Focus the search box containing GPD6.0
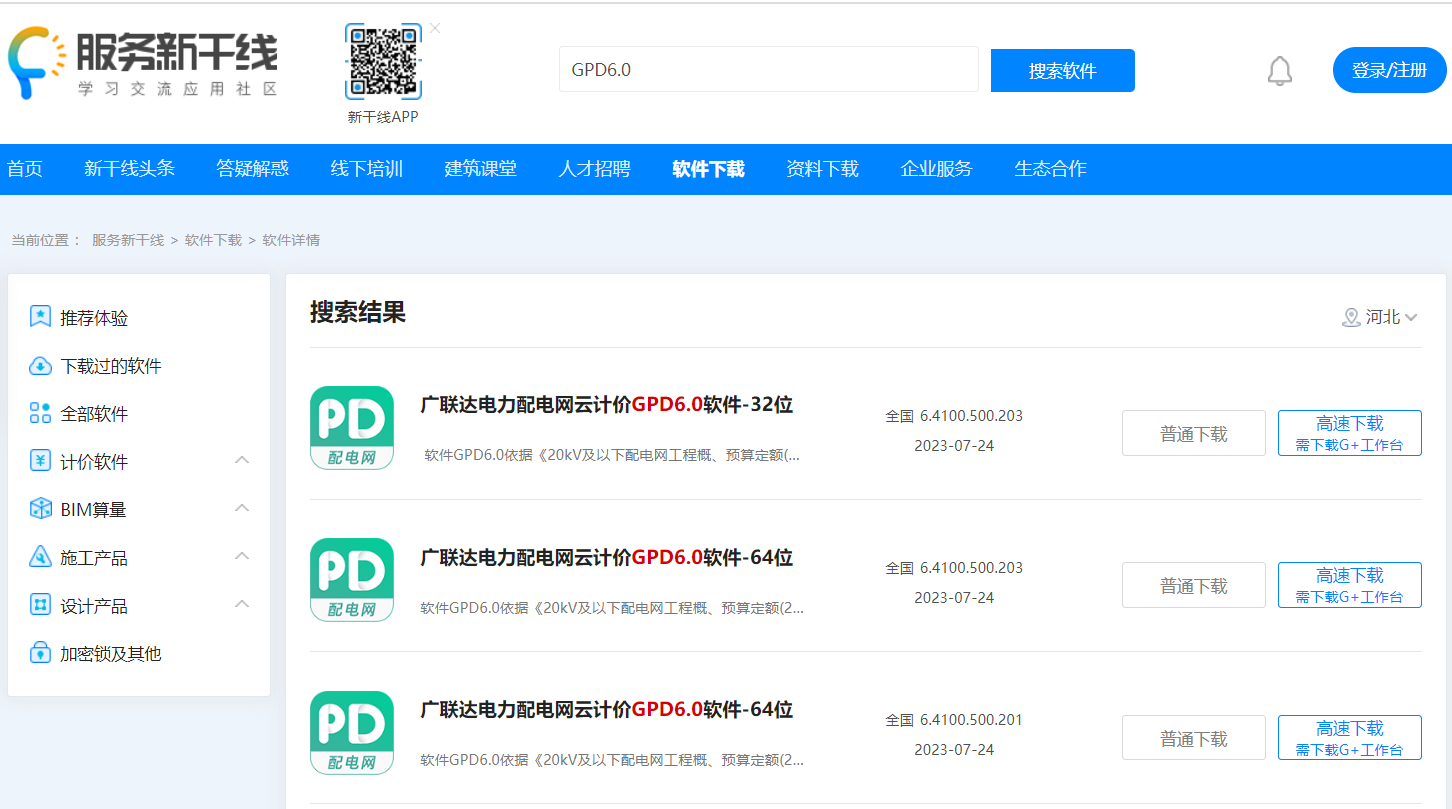 pos(768,69)
